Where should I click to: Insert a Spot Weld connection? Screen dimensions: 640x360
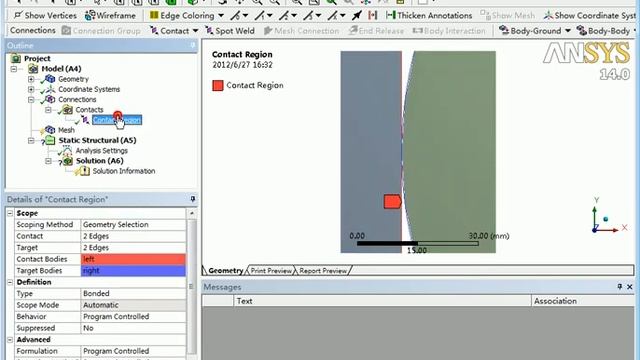tap(230, 31)
